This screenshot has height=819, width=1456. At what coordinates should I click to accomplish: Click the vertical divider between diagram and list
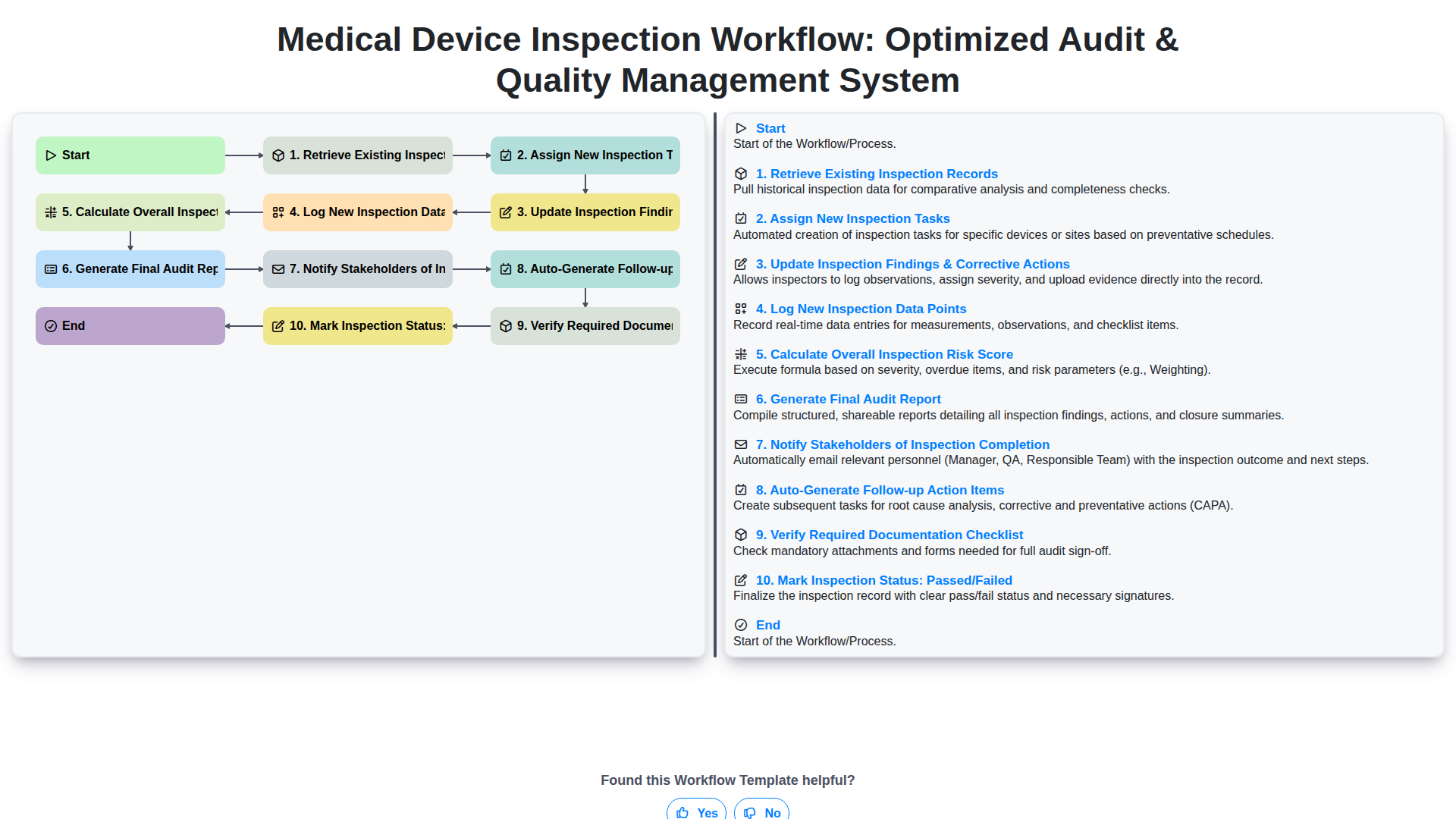(x=715, y=385)
